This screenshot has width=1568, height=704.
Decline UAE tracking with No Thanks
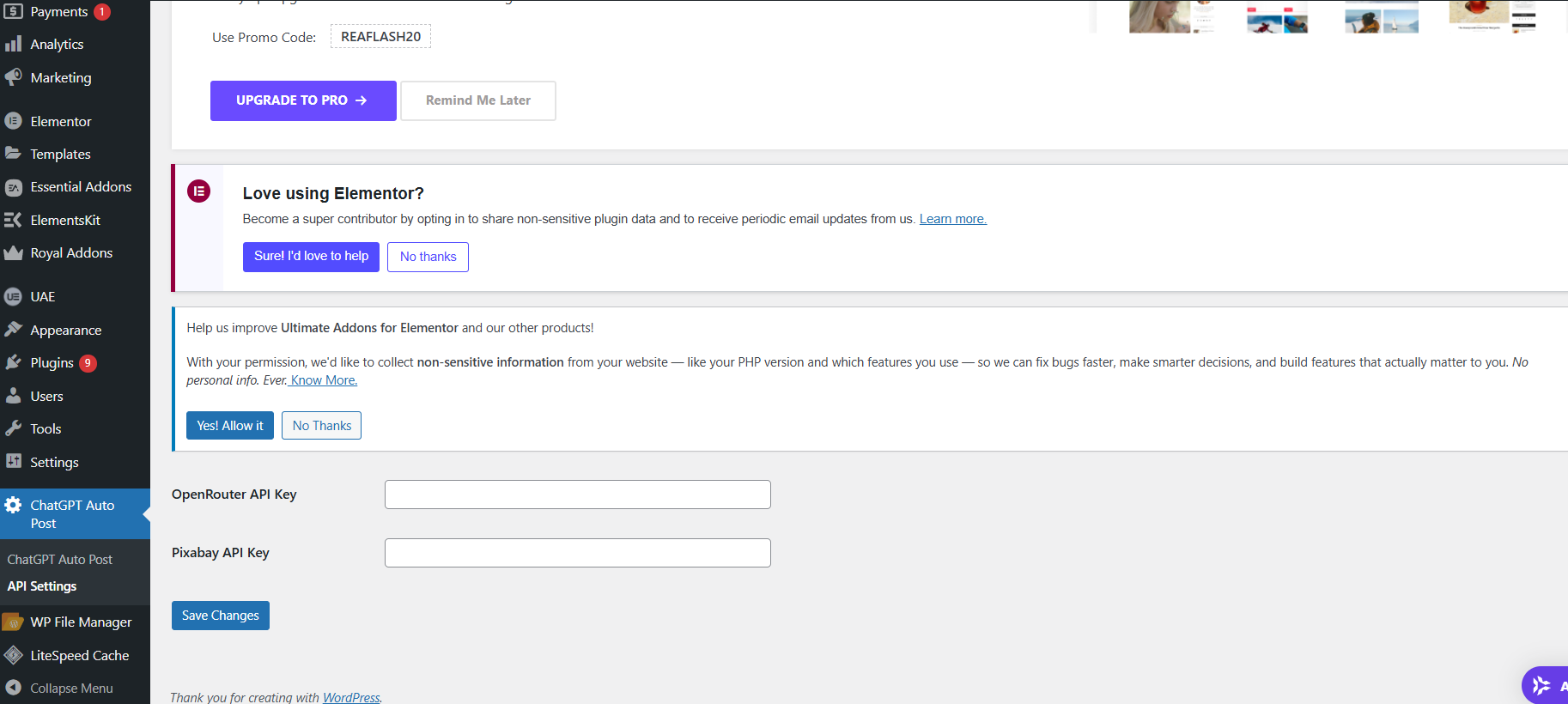point(322,426)
